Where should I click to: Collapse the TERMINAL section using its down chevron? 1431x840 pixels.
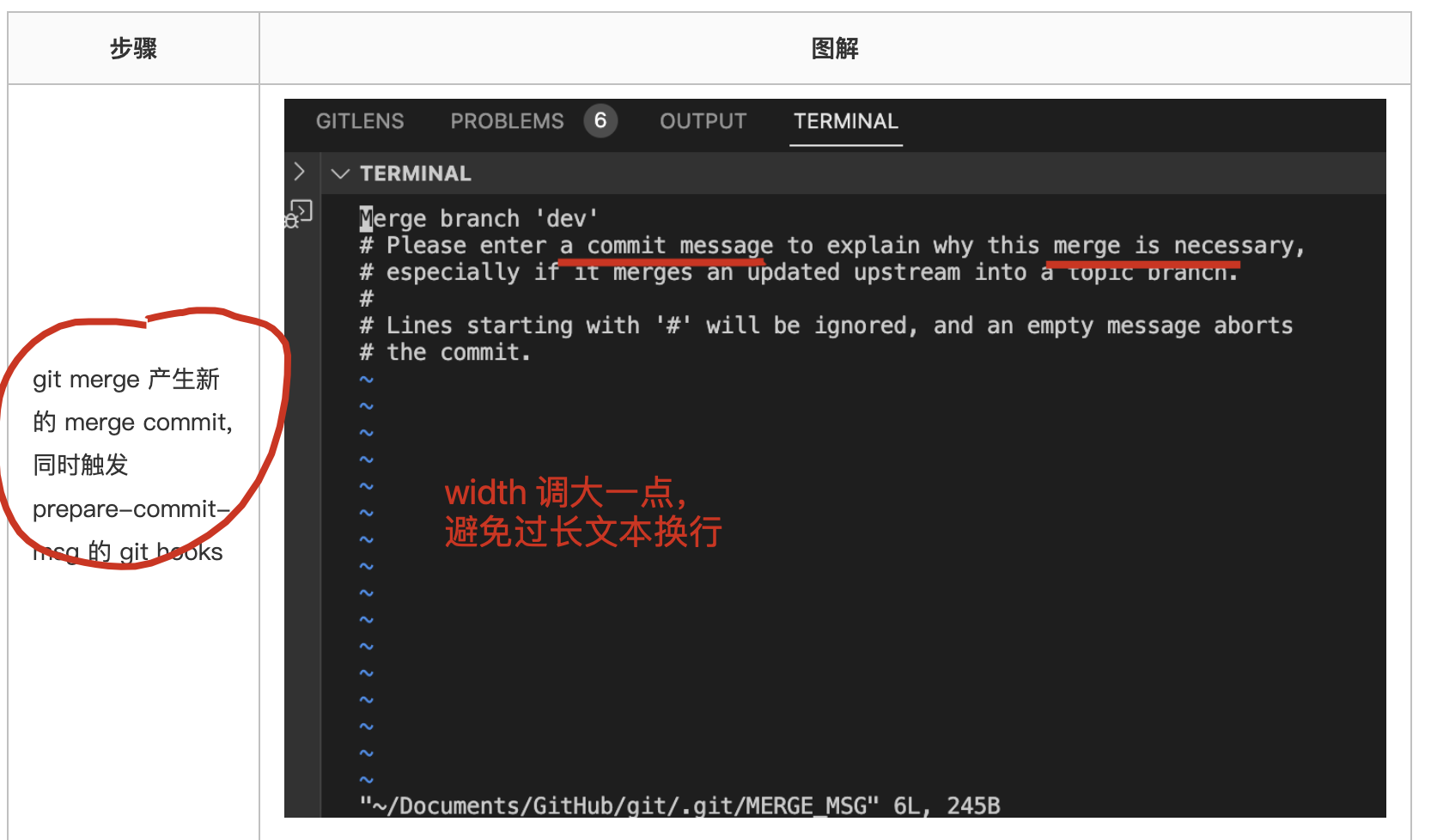click(340, 173)
